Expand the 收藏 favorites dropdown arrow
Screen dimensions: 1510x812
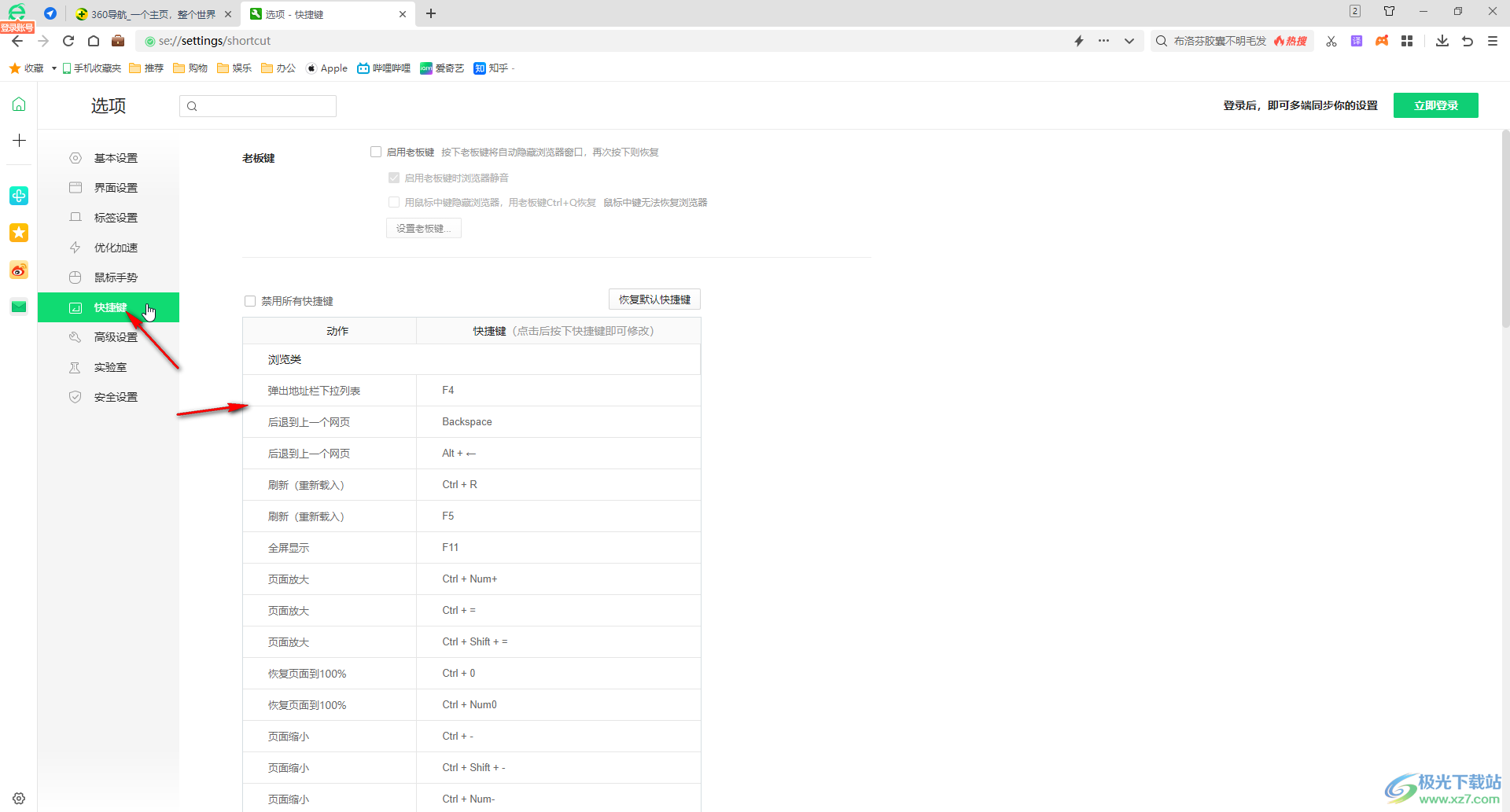pyautogui.click(x=53, y=68)
